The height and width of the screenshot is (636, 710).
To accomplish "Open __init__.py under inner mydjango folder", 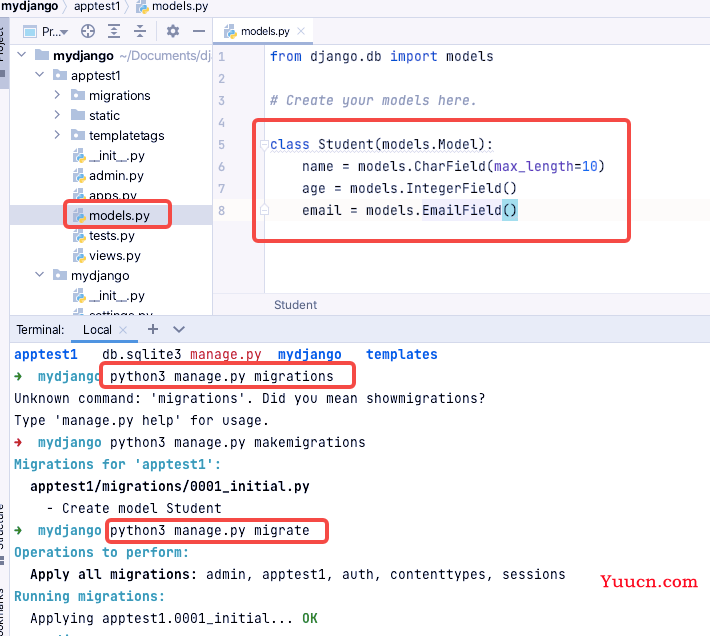I will coord(116,296).
